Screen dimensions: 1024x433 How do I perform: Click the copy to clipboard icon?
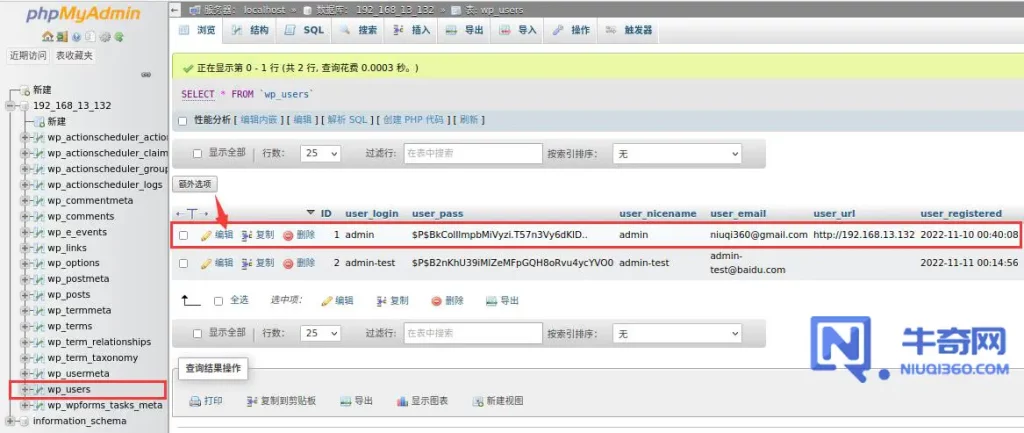pos(252,401)
